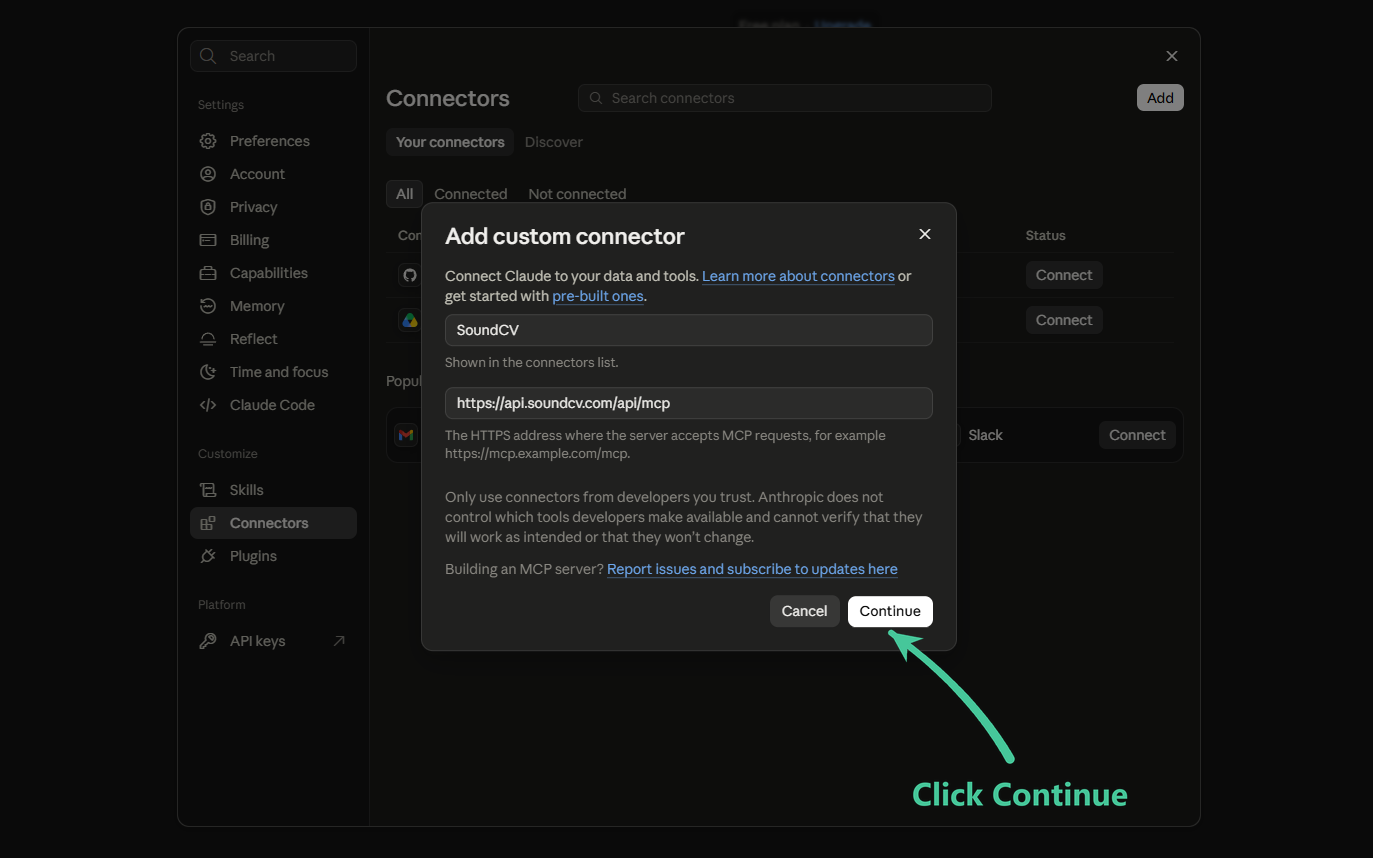Viewport: 1373px width, 858px height.
Task: Click the Reflect icon in sidebar
Action: tap(208, 339)
